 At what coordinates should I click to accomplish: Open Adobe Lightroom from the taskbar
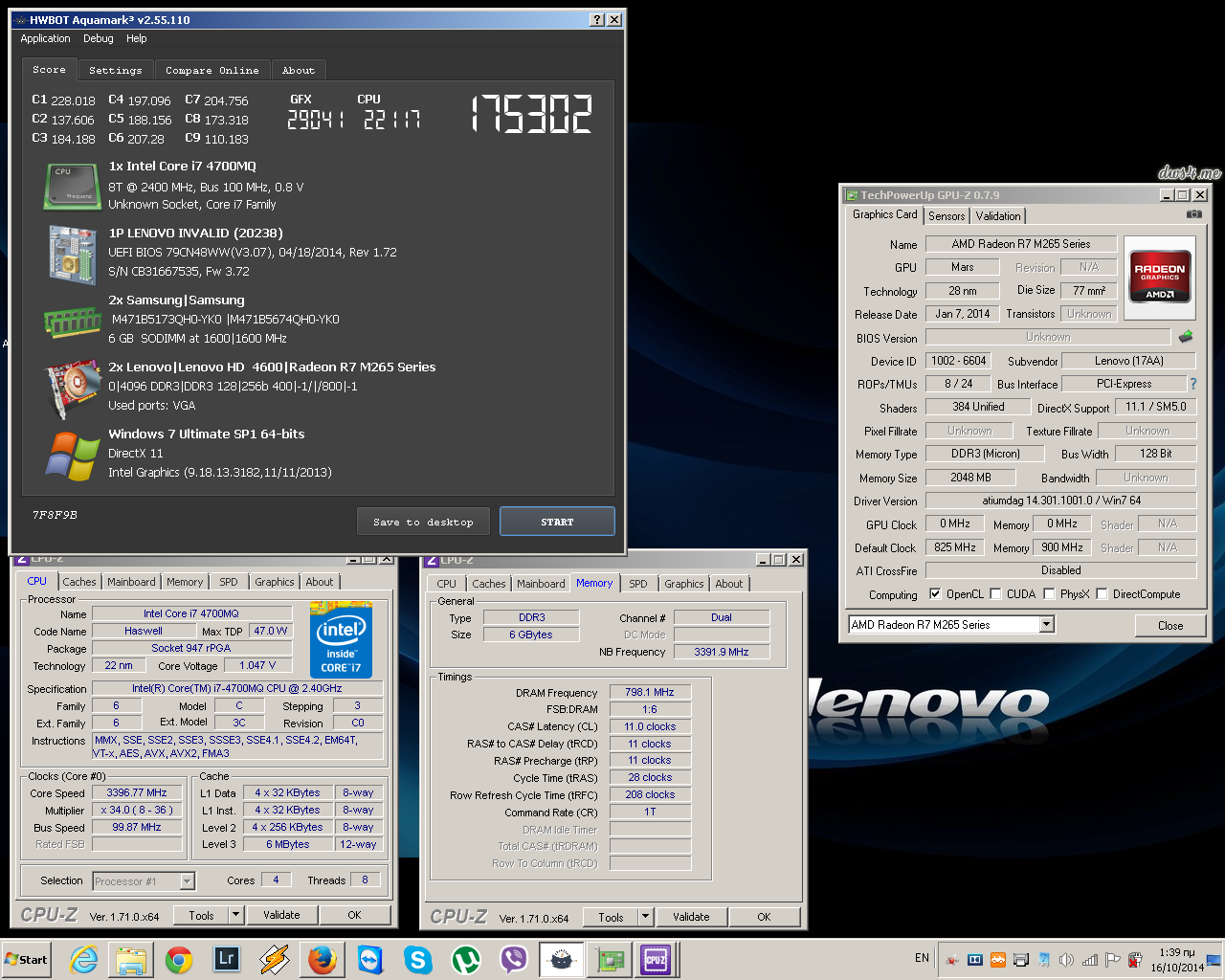click(227, 959)
